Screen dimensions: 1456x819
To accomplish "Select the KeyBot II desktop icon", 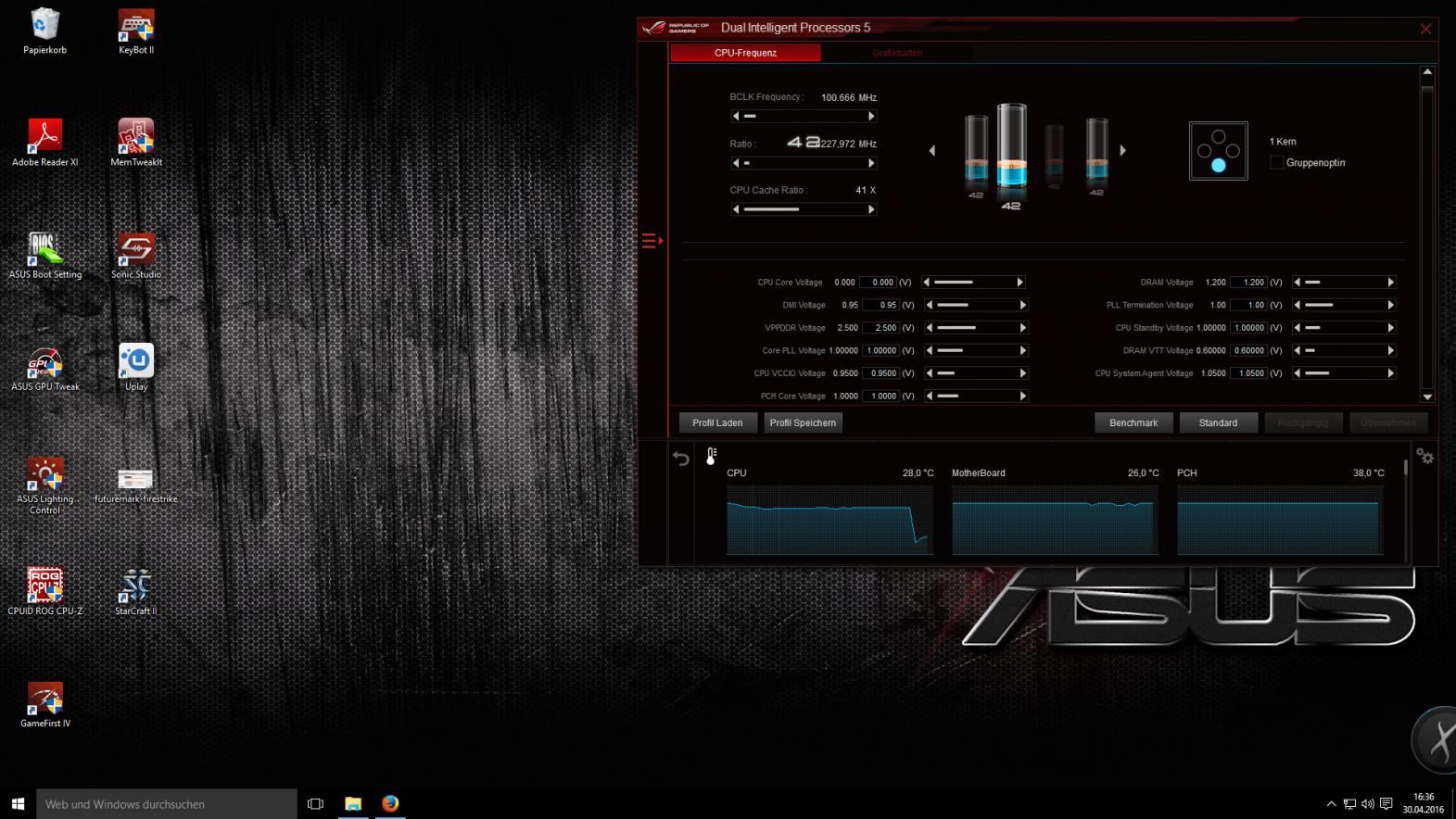I will tap(135, 31).
